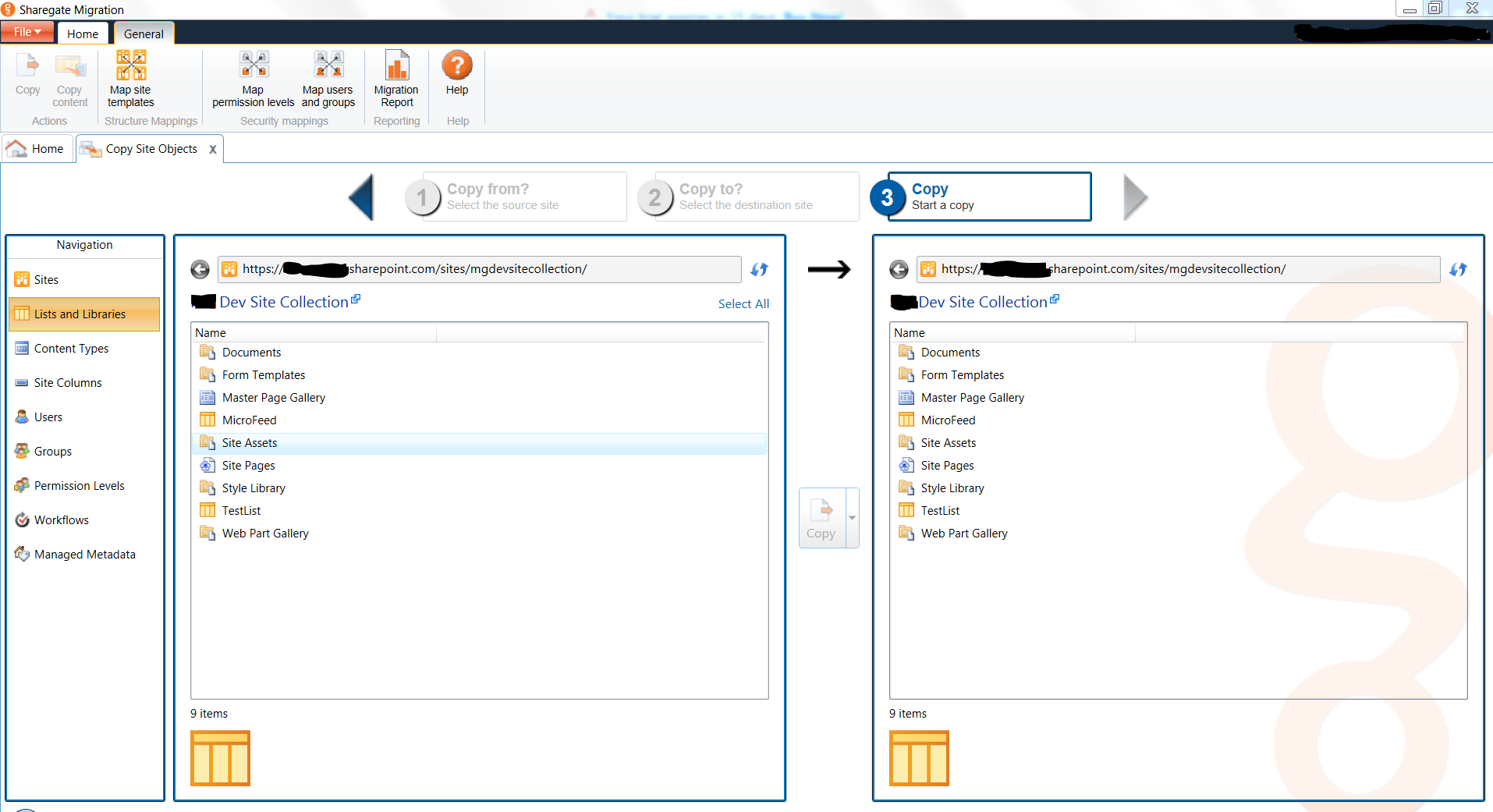Viewport: 1493px width, 812px height.
Task: Select Web Part Gallery in destination list
Action: point(1178,534)
